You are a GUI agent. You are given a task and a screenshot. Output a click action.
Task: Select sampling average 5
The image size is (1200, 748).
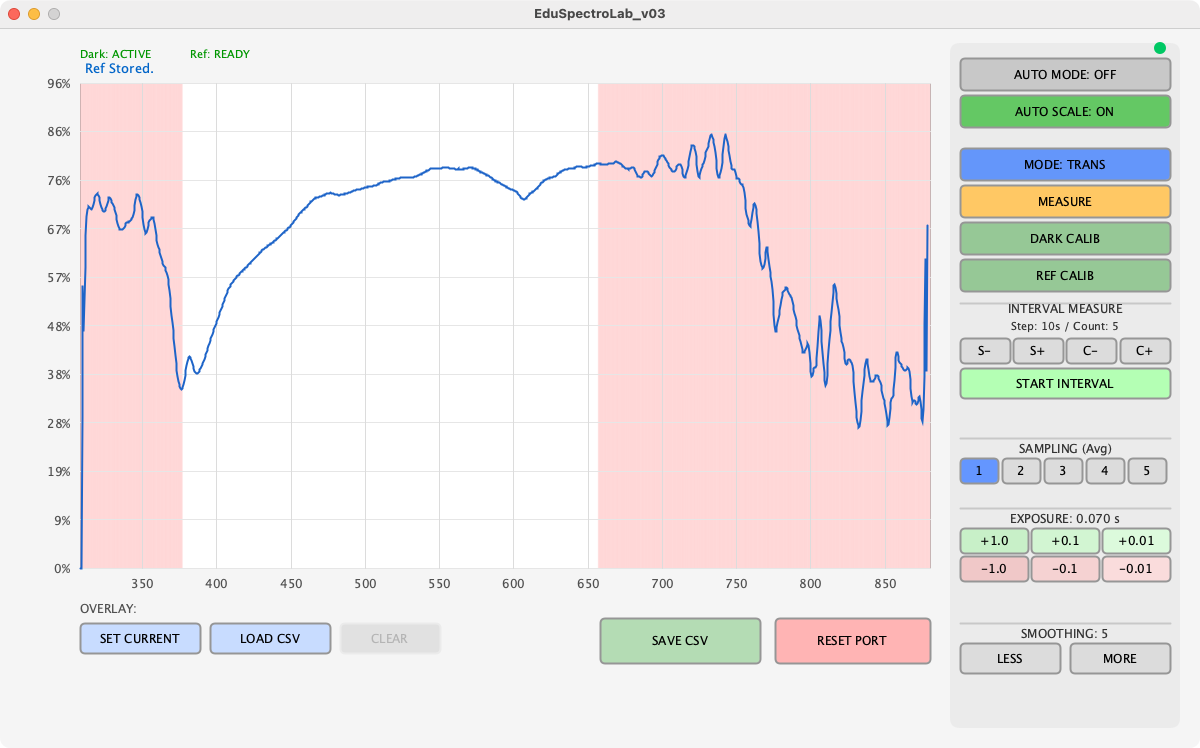(x=1148, y=471)
